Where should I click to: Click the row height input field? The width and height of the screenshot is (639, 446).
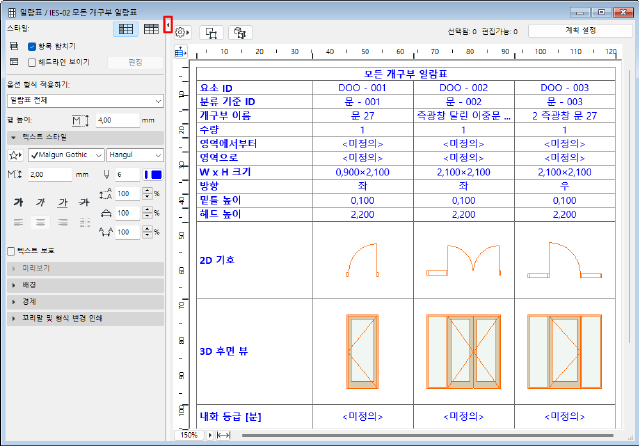click(x=116, y=120)
